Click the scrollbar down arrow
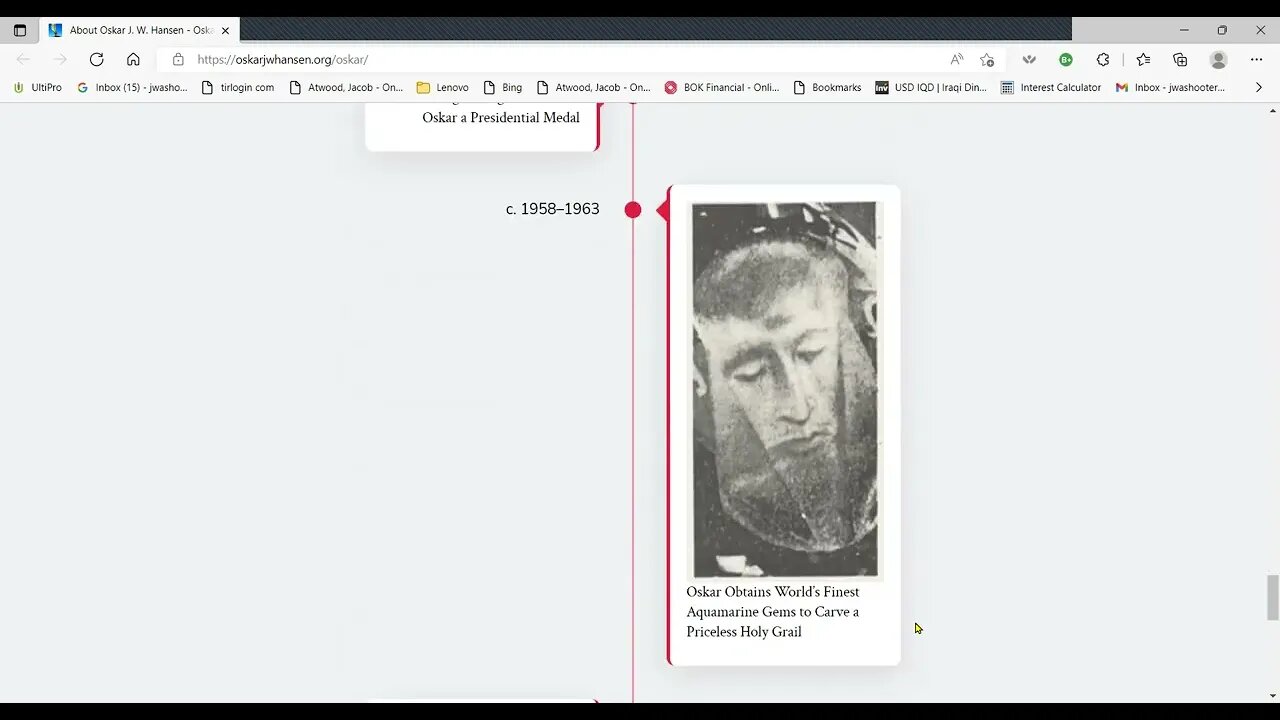The height and width of the screenshot is (720, 1280). [1272, 696]
